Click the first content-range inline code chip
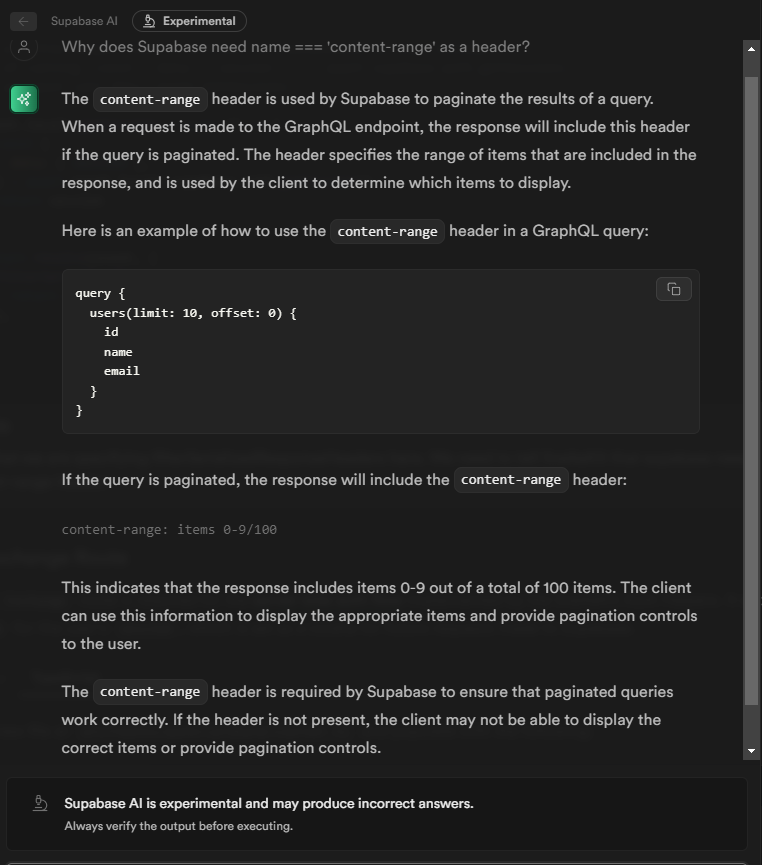This screenshot has height=865, width=762. click(149, 98)
